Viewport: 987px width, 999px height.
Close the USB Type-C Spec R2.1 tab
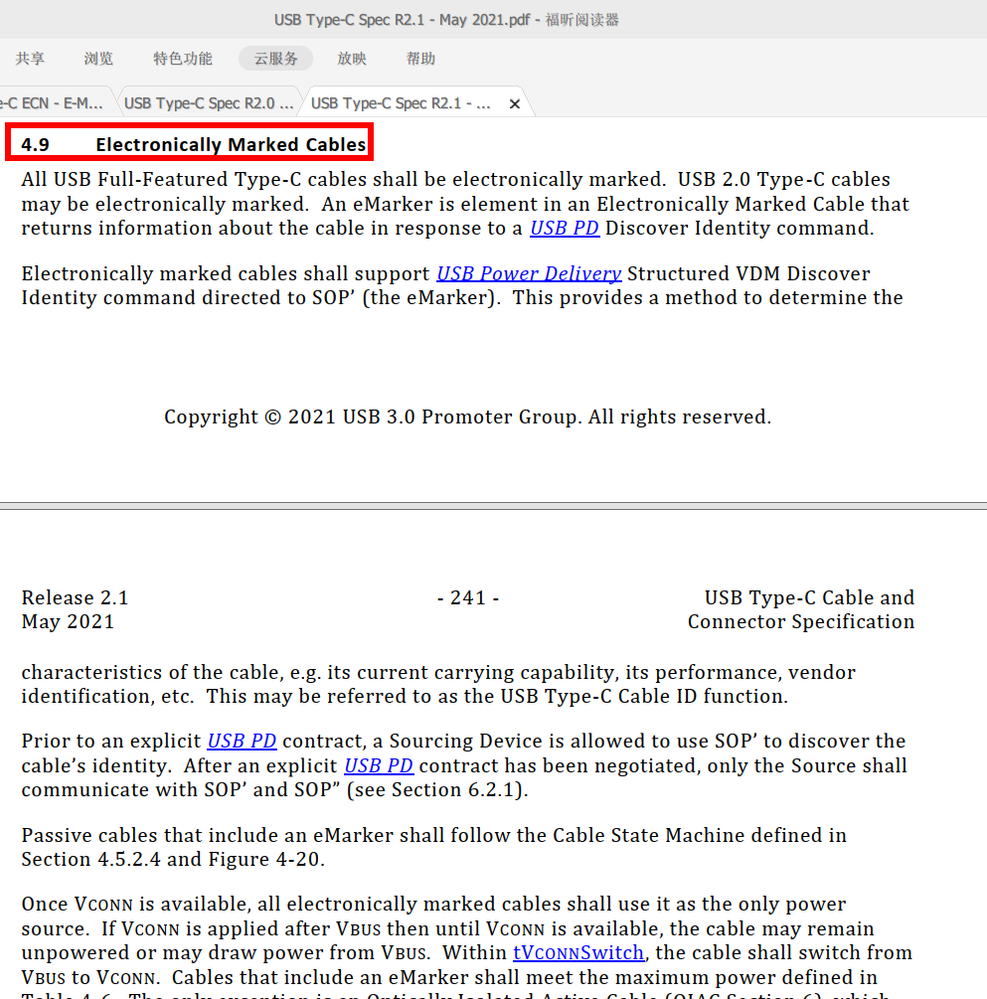(x=515, y=104)
